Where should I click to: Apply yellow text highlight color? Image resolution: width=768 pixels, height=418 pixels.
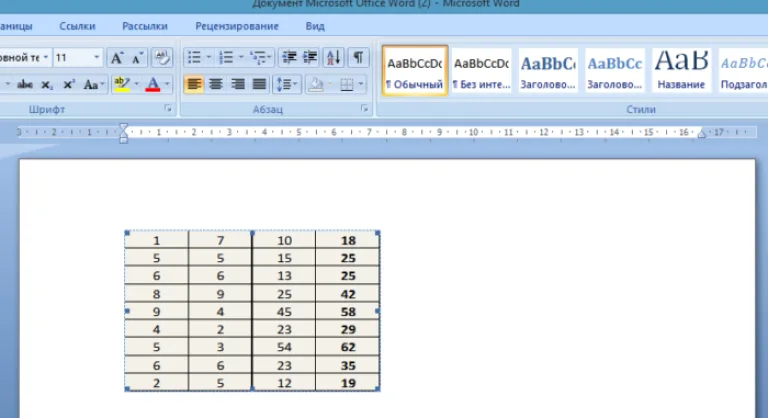coord(121,85)
